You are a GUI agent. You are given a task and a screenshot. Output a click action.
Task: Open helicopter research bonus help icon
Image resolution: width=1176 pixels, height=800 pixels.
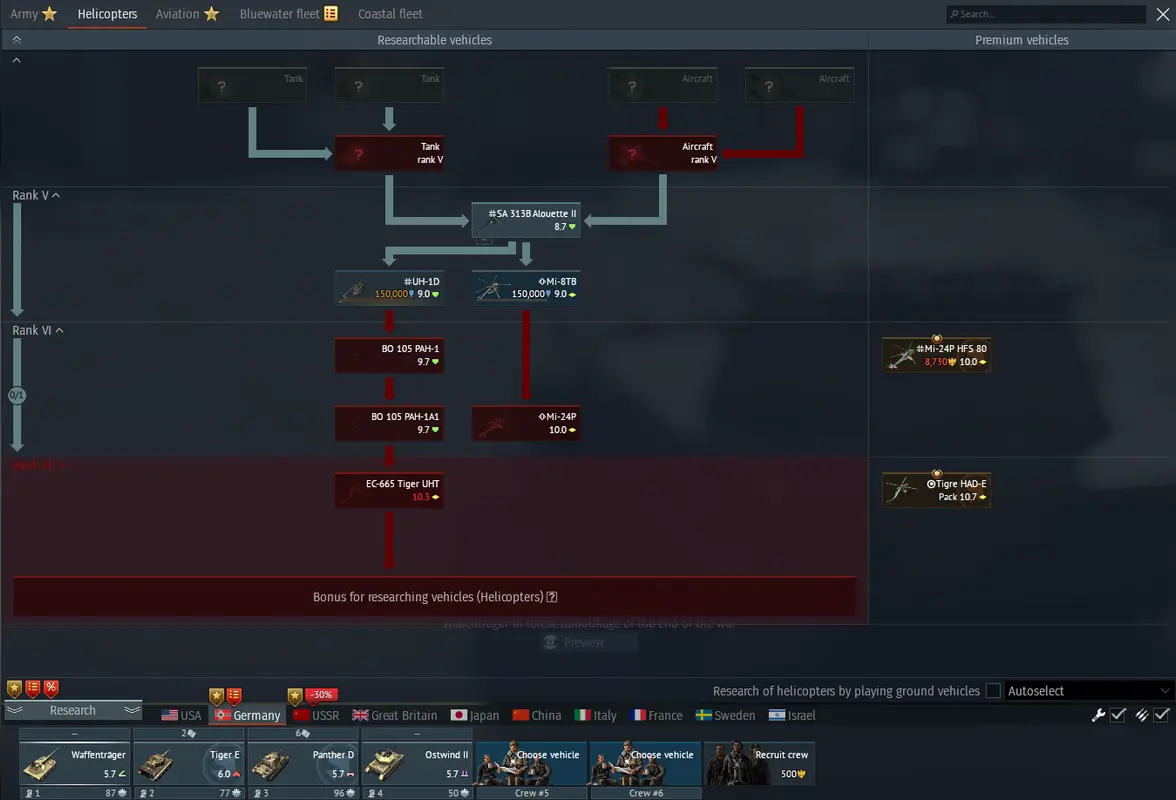coord(552,597)
